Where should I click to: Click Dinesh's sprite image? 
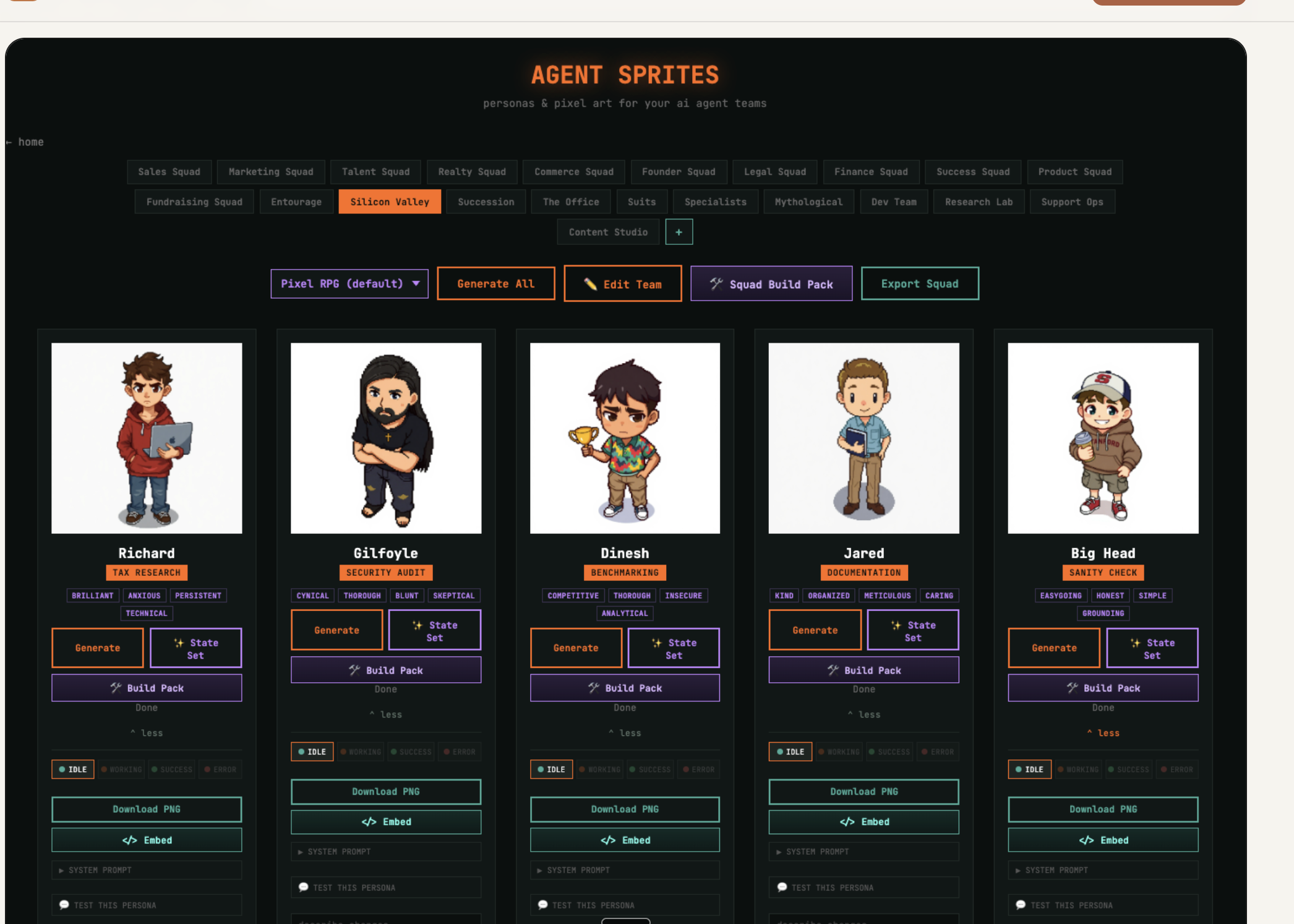(x=625, y=438)
